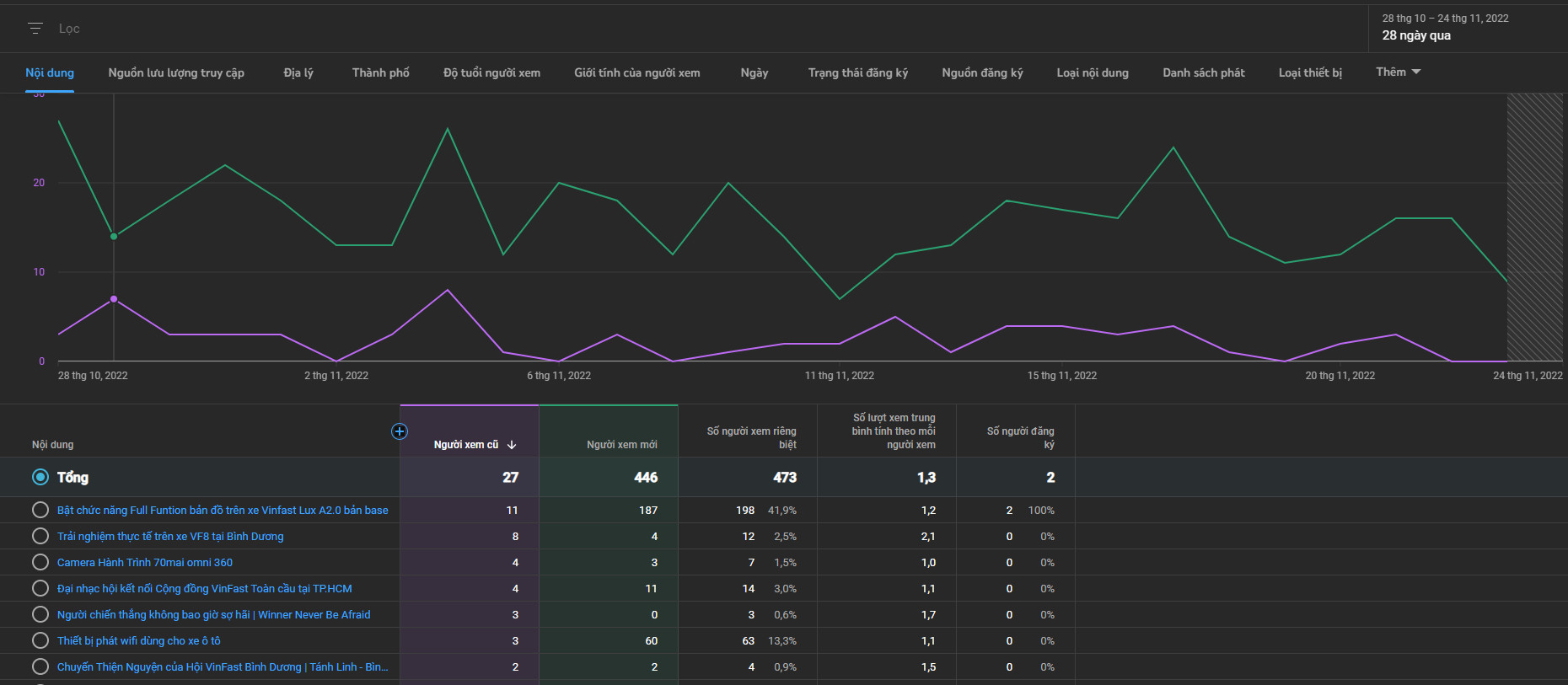The height and width of the screenshot is (685, 1568).
Task: Click the filter lines icon
Action: [x=35, y=29]
